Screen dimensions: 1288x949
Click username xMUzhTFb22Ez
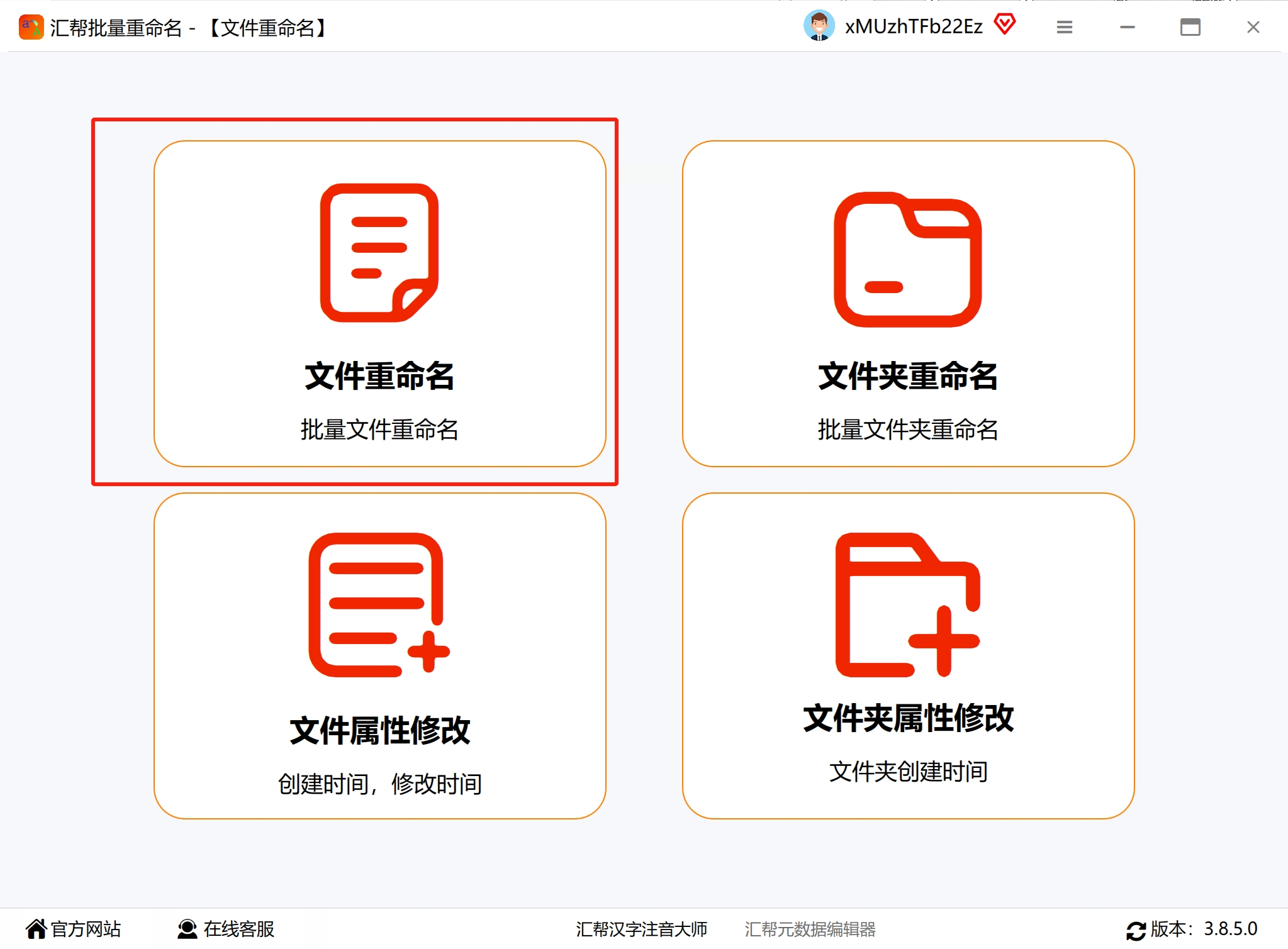pos(914,26)
